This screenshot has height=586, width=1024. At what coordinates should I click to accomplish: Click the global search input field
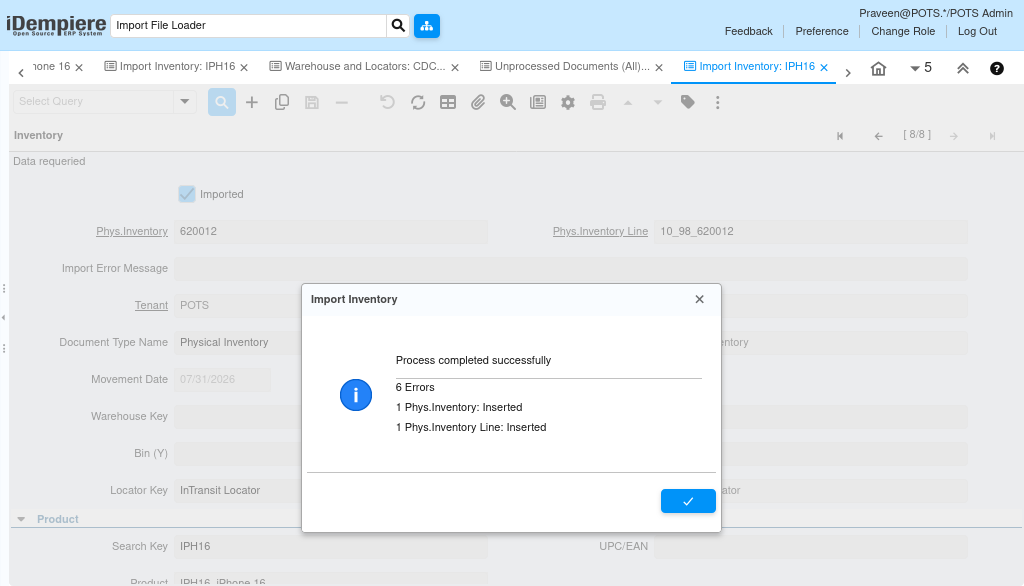(x=249, y=25)
